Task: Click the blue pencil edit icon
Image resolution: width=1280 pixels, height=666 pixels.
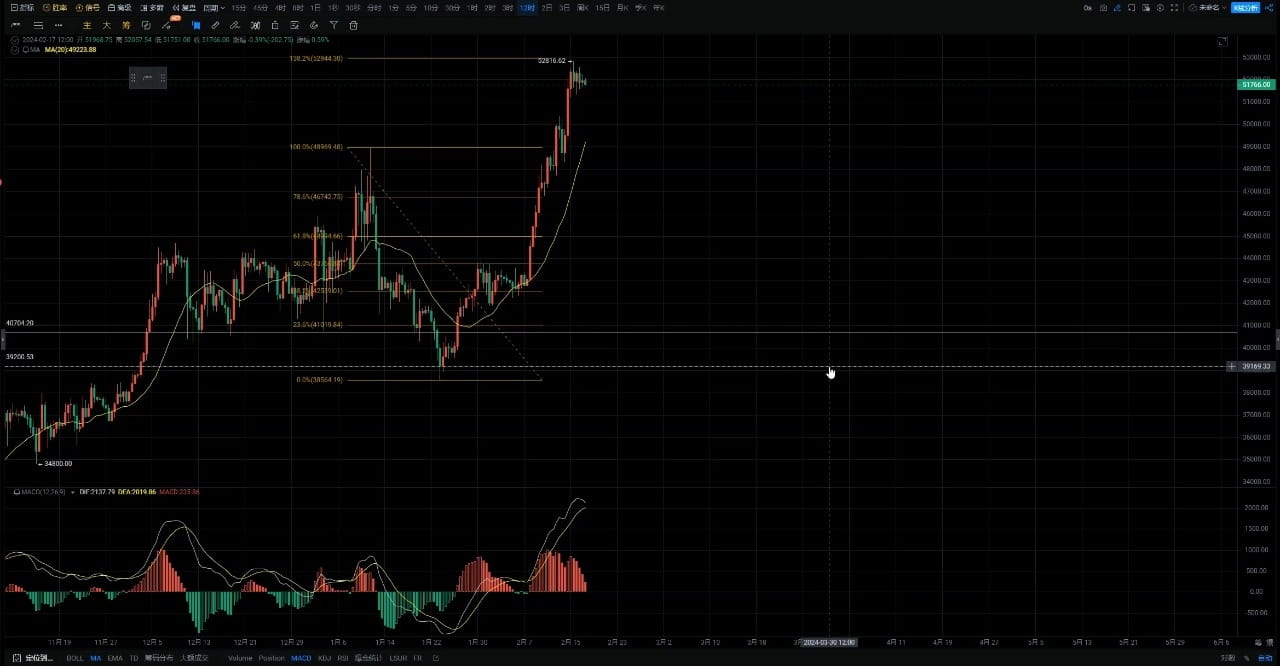Action: click(x=1117, y=8)
